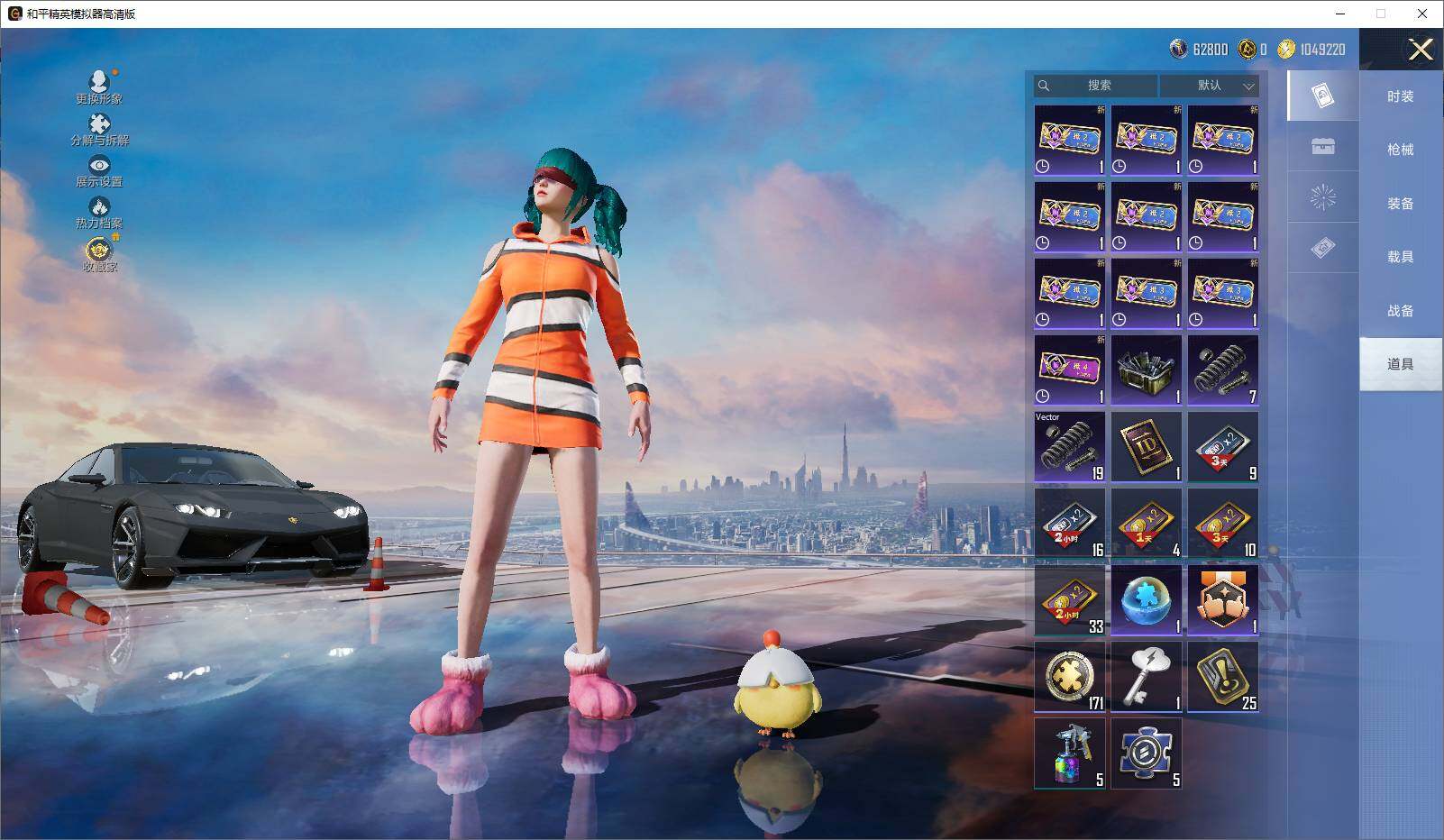
Task: Select the 3天 gold coin double card
Action: (1223, 524)
